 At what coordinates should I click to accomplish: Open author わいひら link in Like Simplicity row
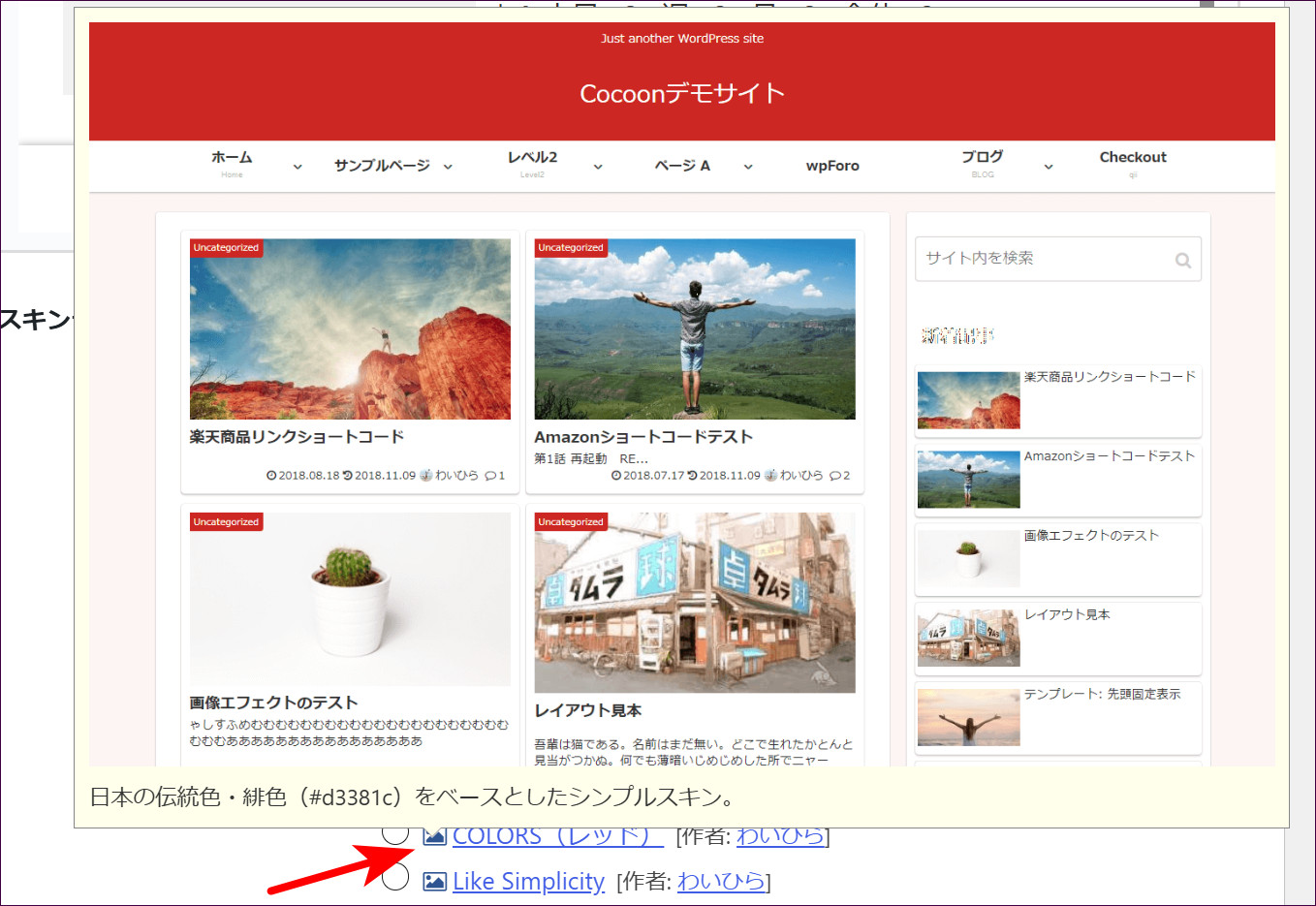[x=721, y=881]
